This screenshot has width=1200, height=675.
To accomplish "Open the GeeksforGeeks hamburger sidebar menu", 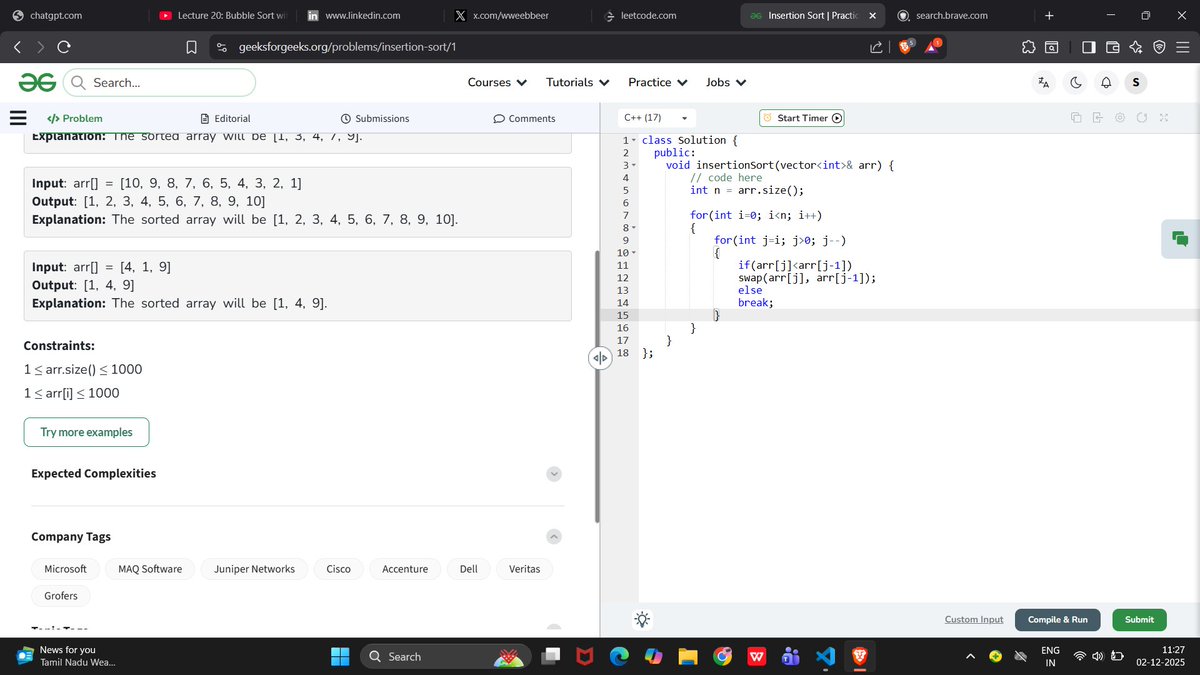I will tap(17, 117).
